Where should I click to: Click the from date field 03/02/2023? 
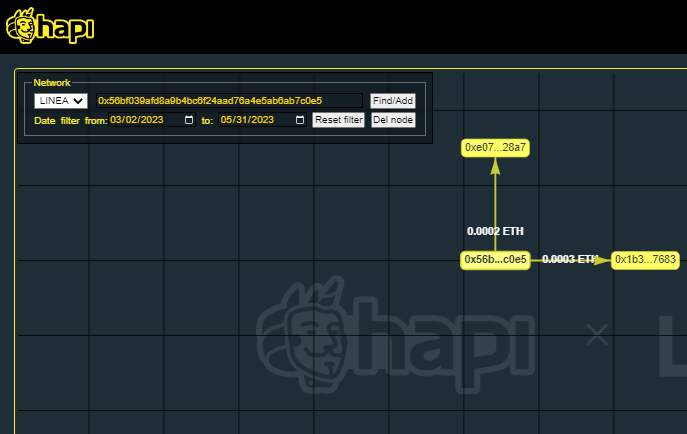152,120
